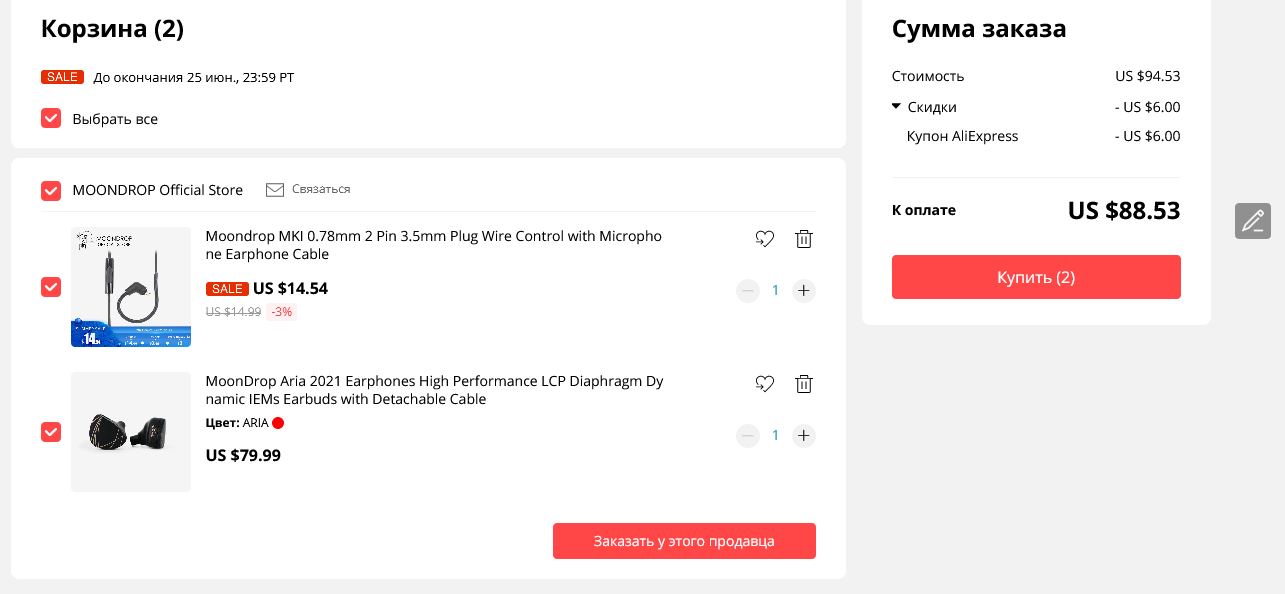Toggle the 'Выбрать все' checkbox
This screenshot has height=594, width=1285.
[51, 119]
